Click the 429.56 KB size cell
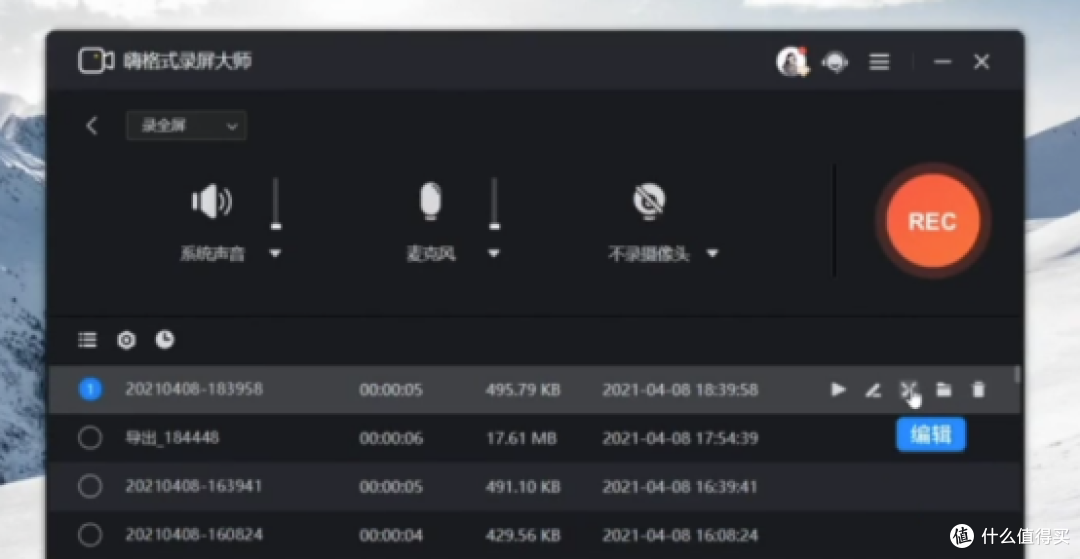Viewport: 1080px width, 559px height. click(523, 535)
